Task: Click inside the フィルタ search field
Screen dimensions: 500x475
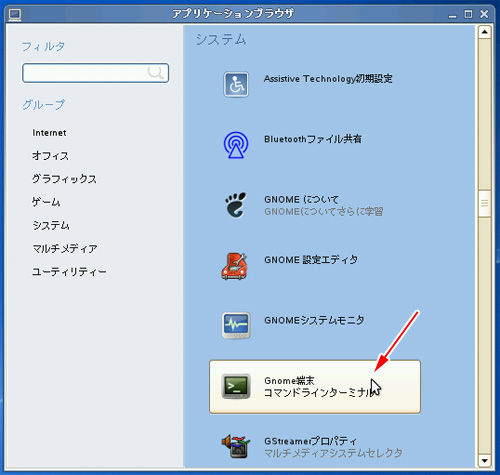Action: [95, 73]
